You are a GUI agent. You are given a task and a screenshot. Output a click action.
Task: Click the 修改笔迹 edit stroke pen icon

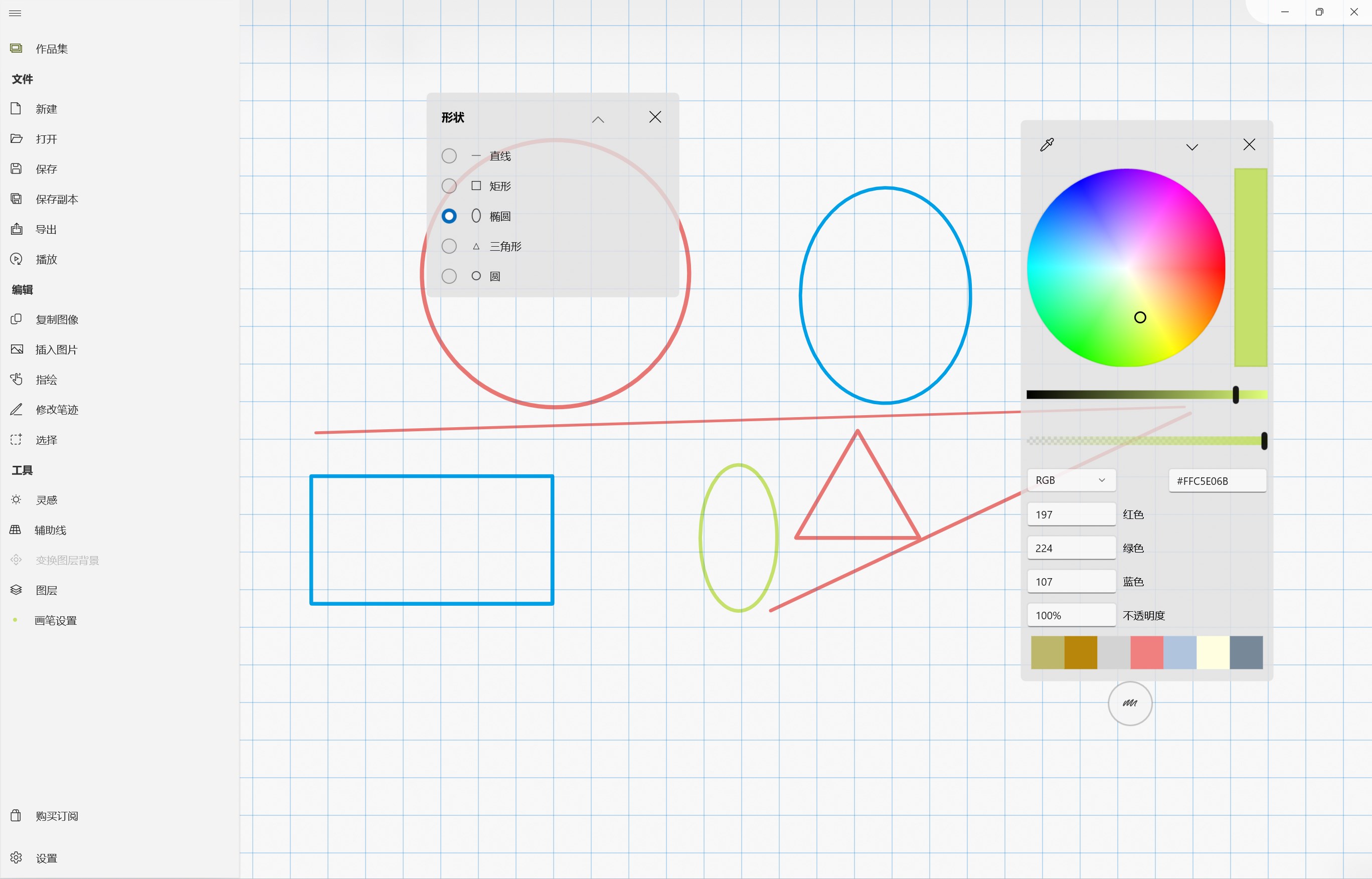click(x=16, y=409)
